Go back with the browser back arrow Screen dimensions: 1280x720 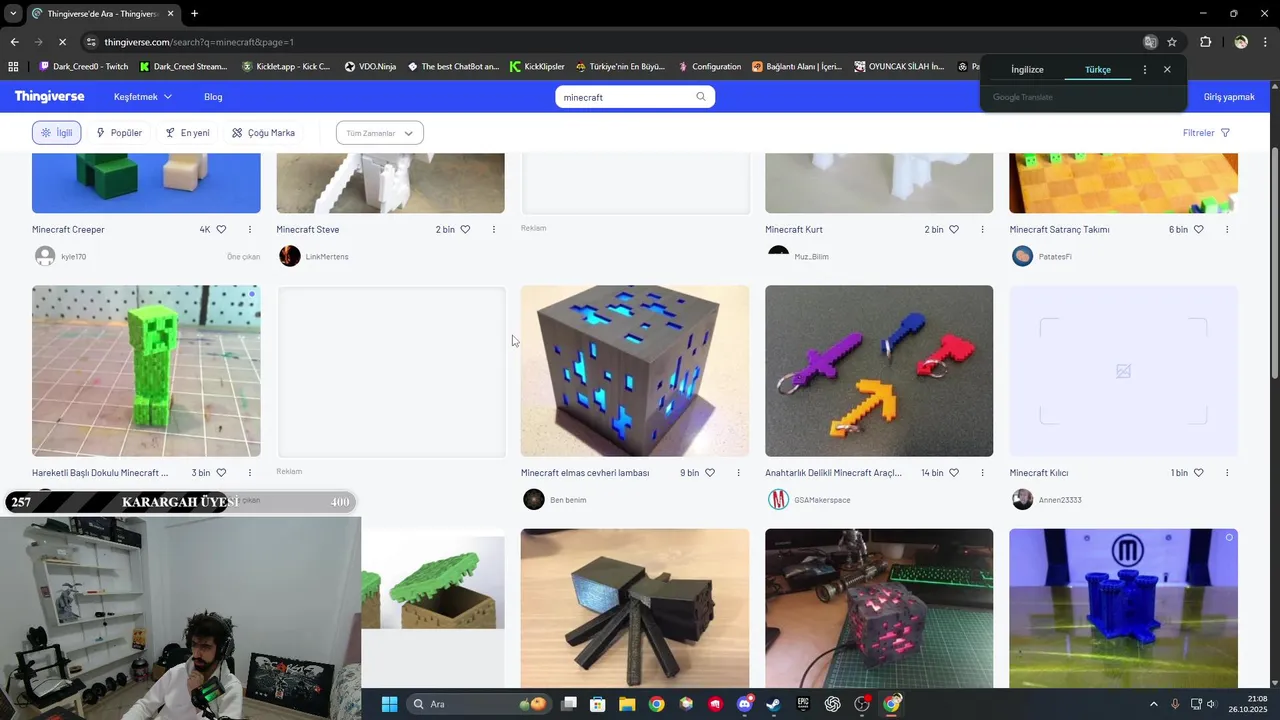coord(14,42)
